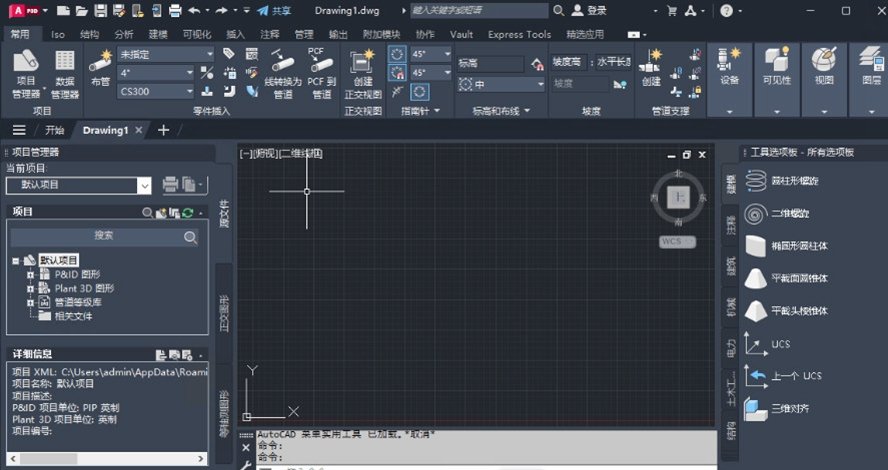Click the 共享 share button
Viewport: 888px width, 470px height.
[274, 10]
